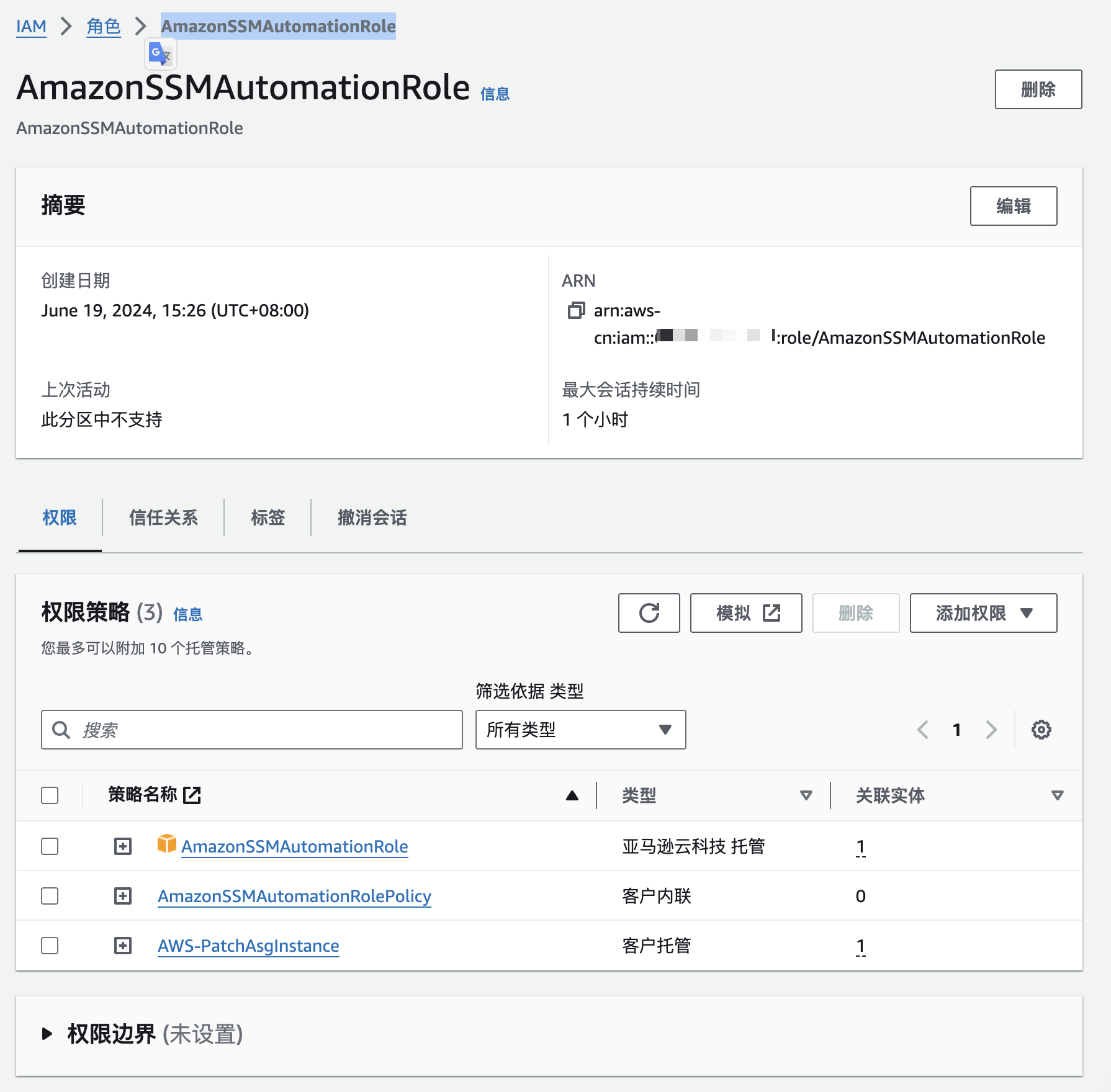Open the preferences gear for the policy table

(1040, 730)
